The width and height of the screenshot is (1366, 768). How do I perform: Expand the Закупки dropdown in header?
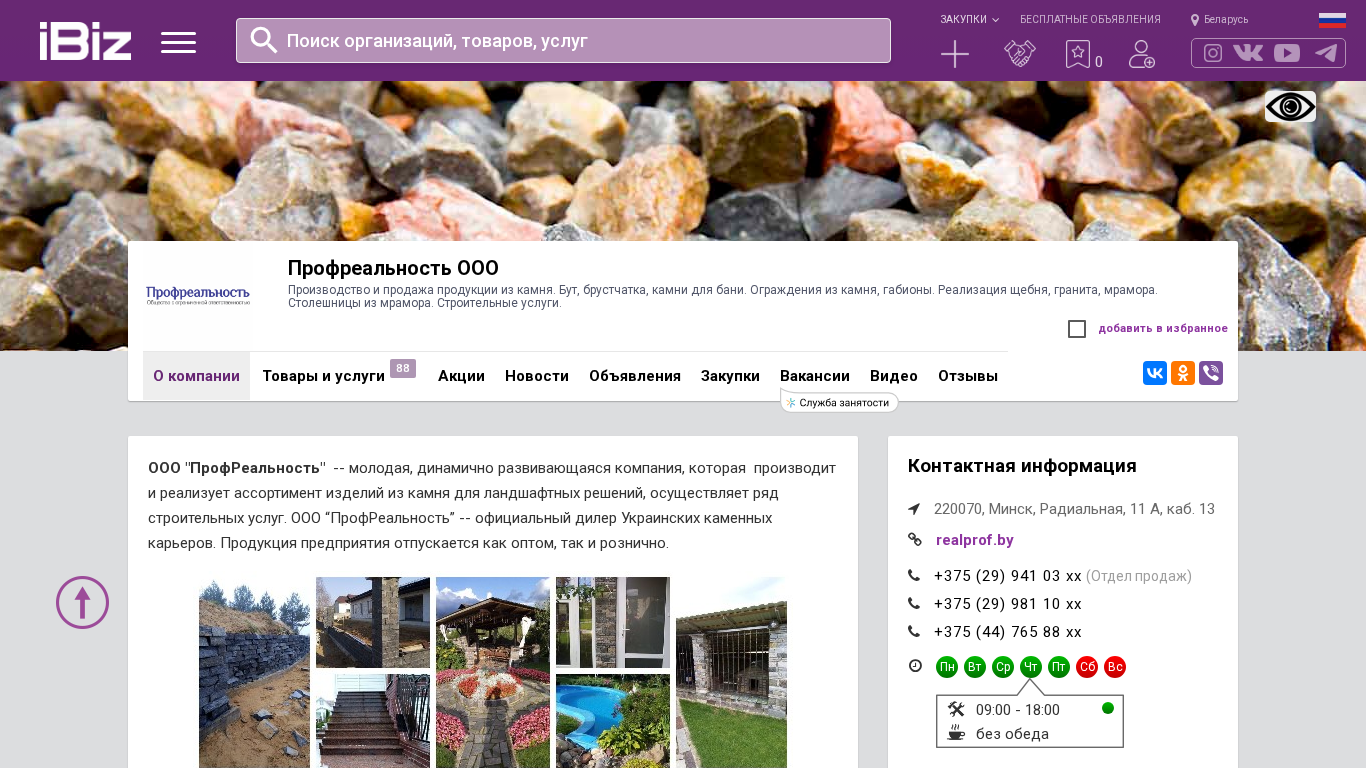969,19
